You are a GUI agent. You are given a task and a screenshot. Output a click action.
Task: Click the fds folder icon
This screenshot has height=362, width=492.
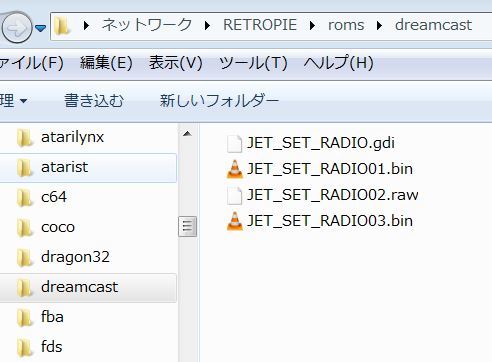(24, 348)
